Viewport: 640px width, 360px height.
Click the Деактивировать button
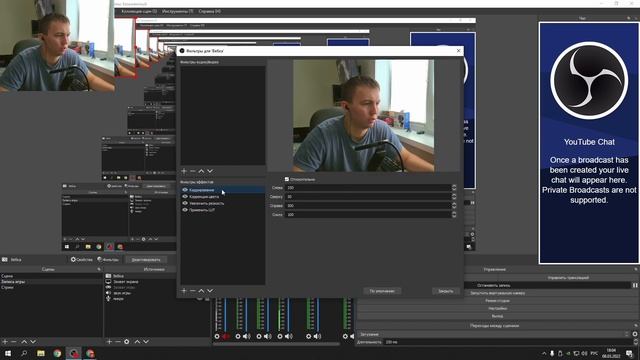click(146, 260)
